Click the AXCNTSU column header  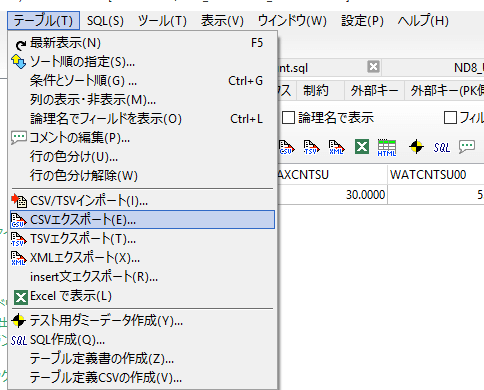(x=333, y=174)
